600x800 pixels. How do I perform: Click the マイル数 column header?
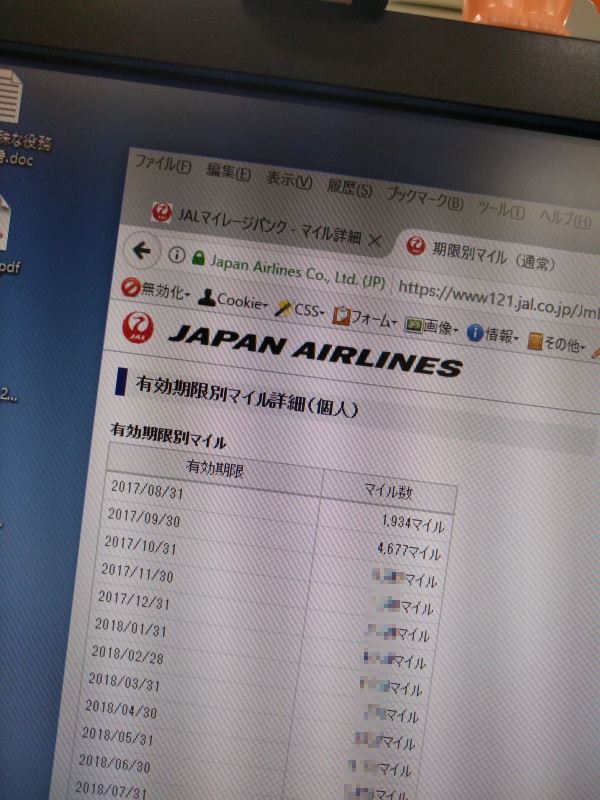pos(388,491)
